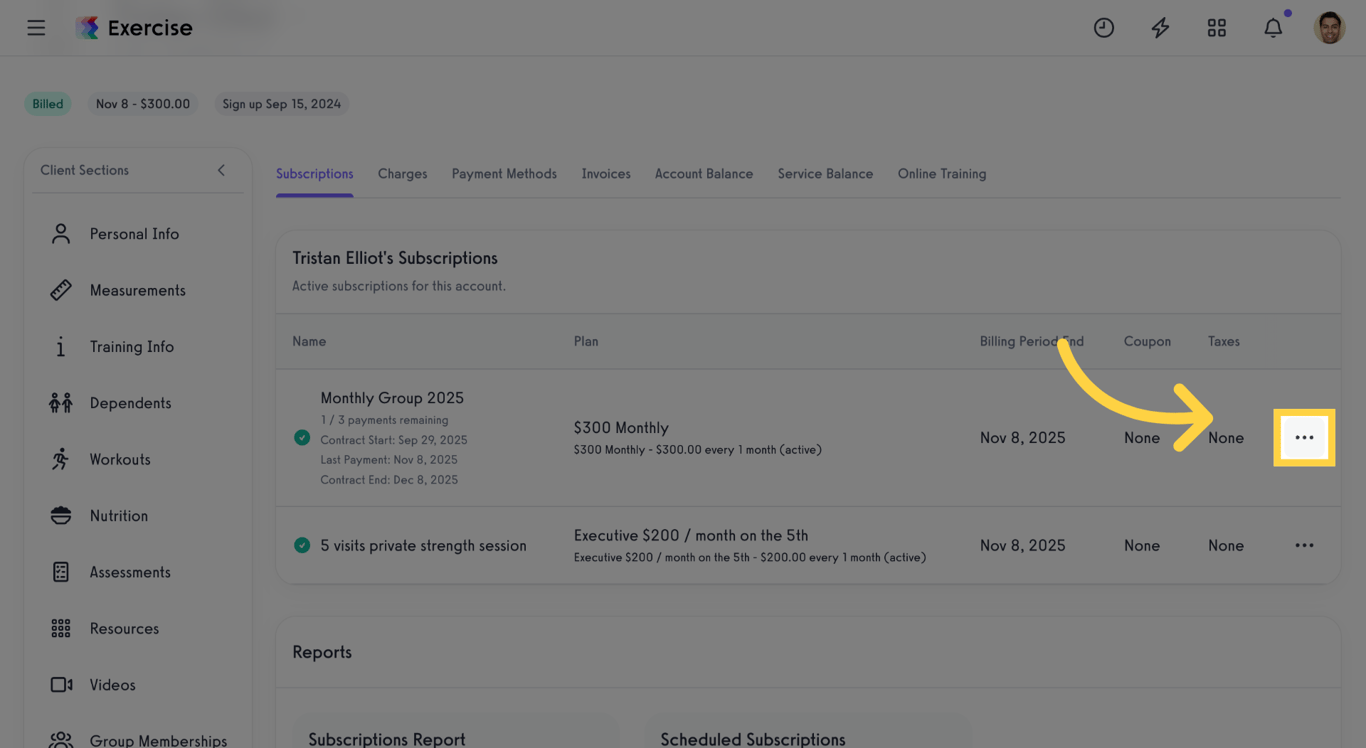1366x748 pixels.
Task: Click Monthly Group 2025 payment status check
Action: [x=301, y=437]
